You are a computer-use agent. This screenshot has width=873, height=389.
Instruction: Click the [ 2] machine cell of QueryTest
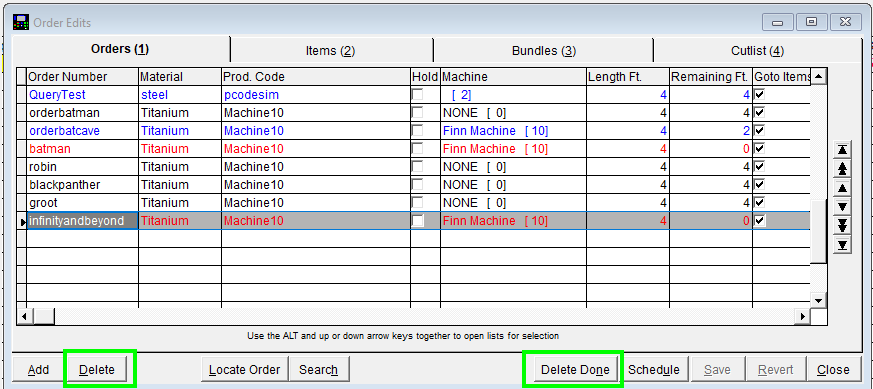point(513,95)
